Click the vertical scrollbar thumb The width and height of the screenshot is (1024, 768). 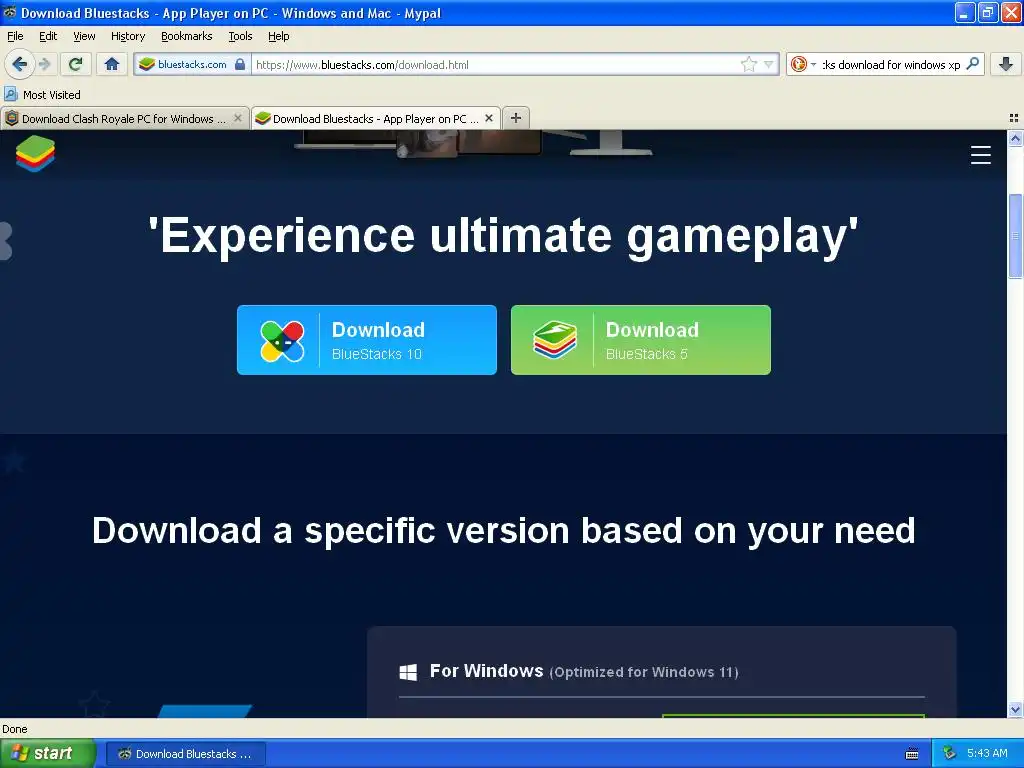1015,236
